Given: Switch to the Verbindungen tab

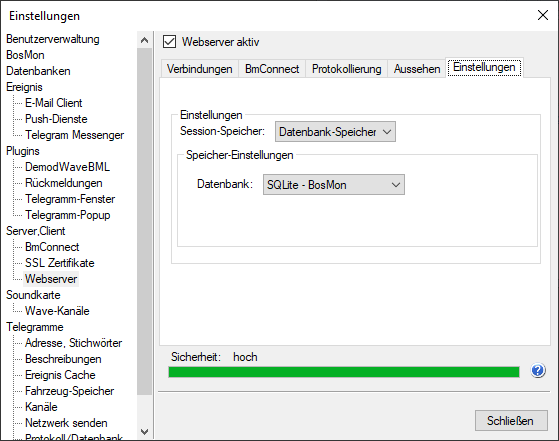Looking at the screenshot, I should point(200,69).
